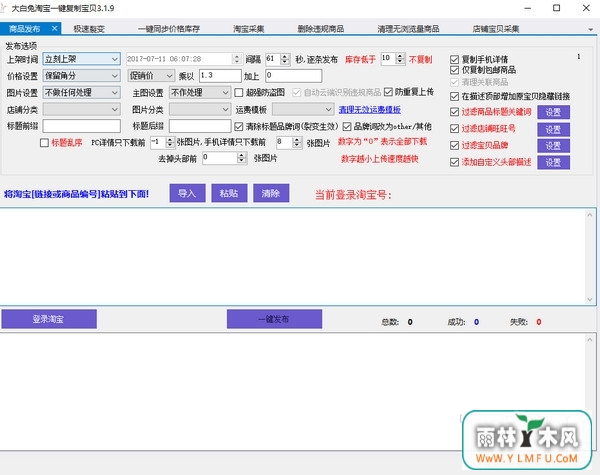Click inside the product link paste area
Image resolution: width=600 pixels, height=475 pixels.
293,256
